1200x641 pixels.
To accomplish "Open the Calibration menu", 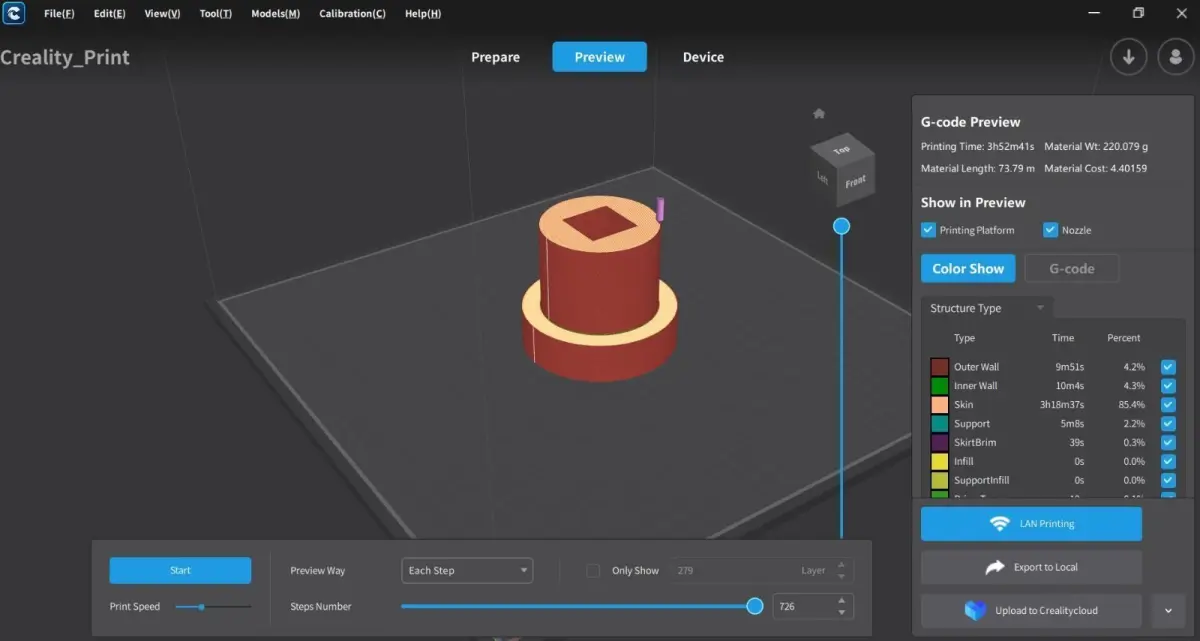I will [x=352, y=14].
